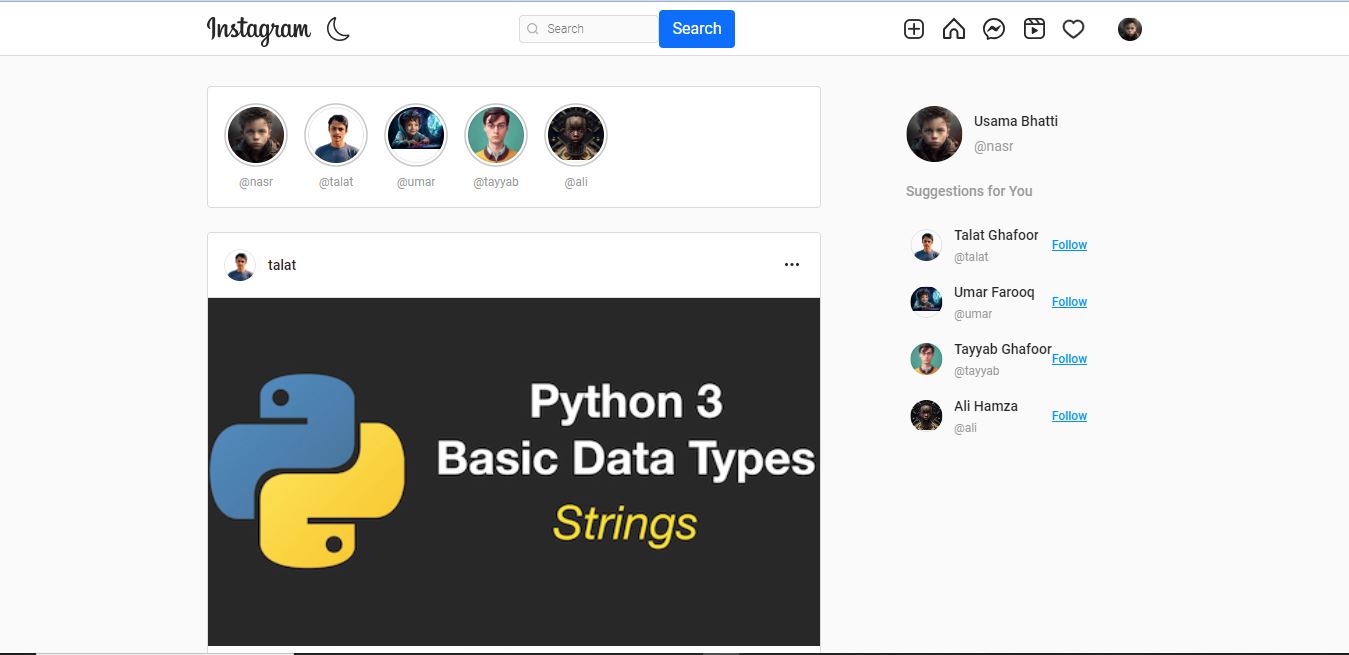Open the messenger icon
This screenshot has height=655, width=1349.
pos(994,29)
